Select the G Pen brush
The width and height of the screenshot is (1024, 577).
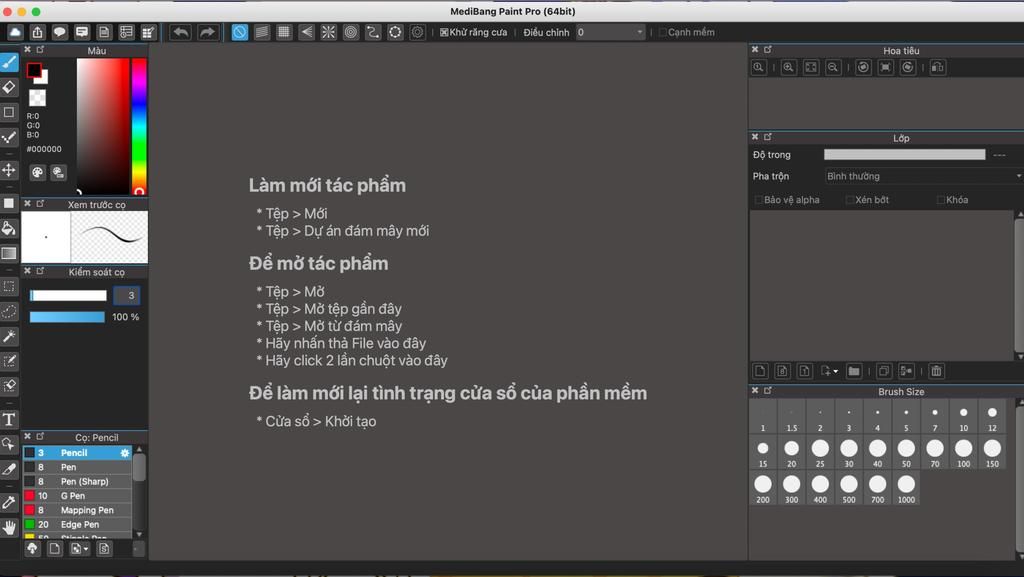coord(77,495)
